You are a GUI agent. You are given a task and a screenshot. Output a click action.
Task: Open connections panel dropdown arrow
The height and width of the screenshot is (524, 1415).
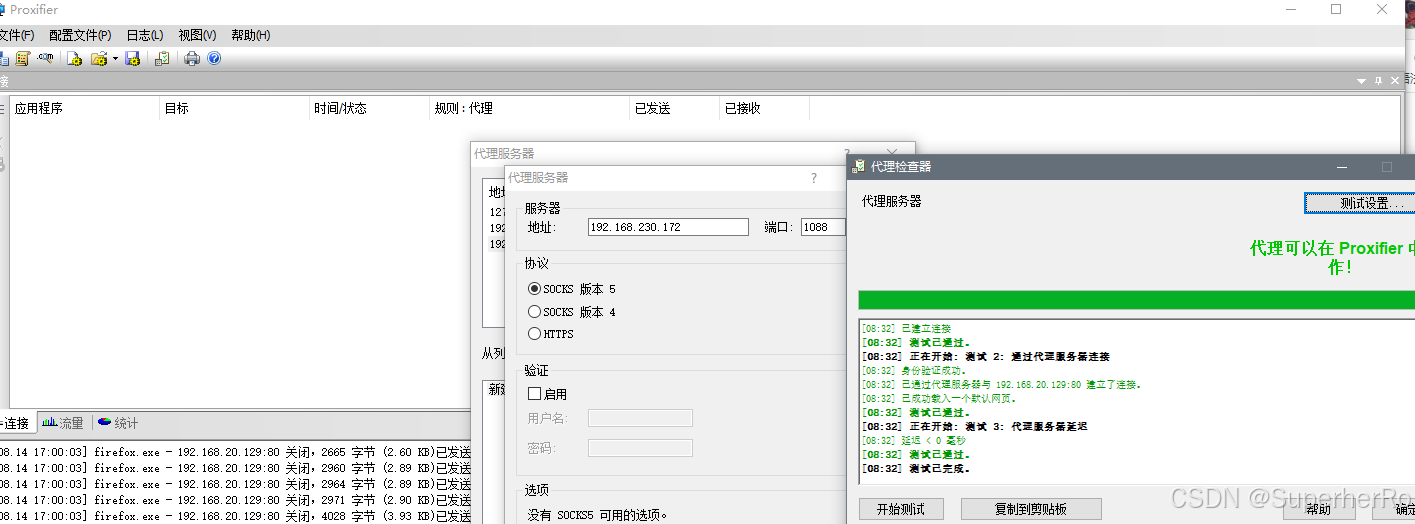click(1361, 81)
